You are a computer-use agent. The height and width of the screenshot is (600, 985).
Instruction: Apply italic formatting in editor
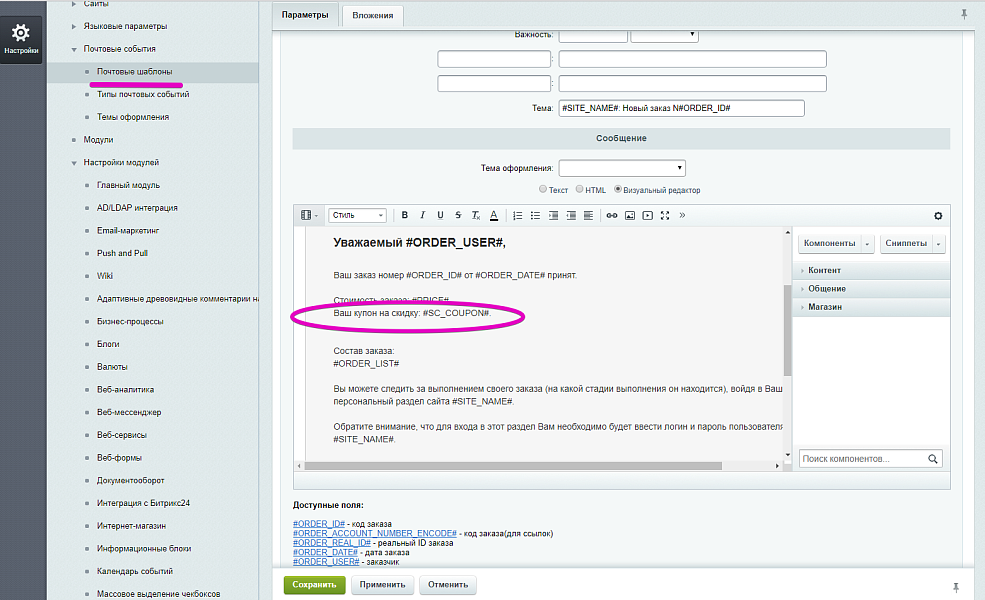[x=423, y=215]
